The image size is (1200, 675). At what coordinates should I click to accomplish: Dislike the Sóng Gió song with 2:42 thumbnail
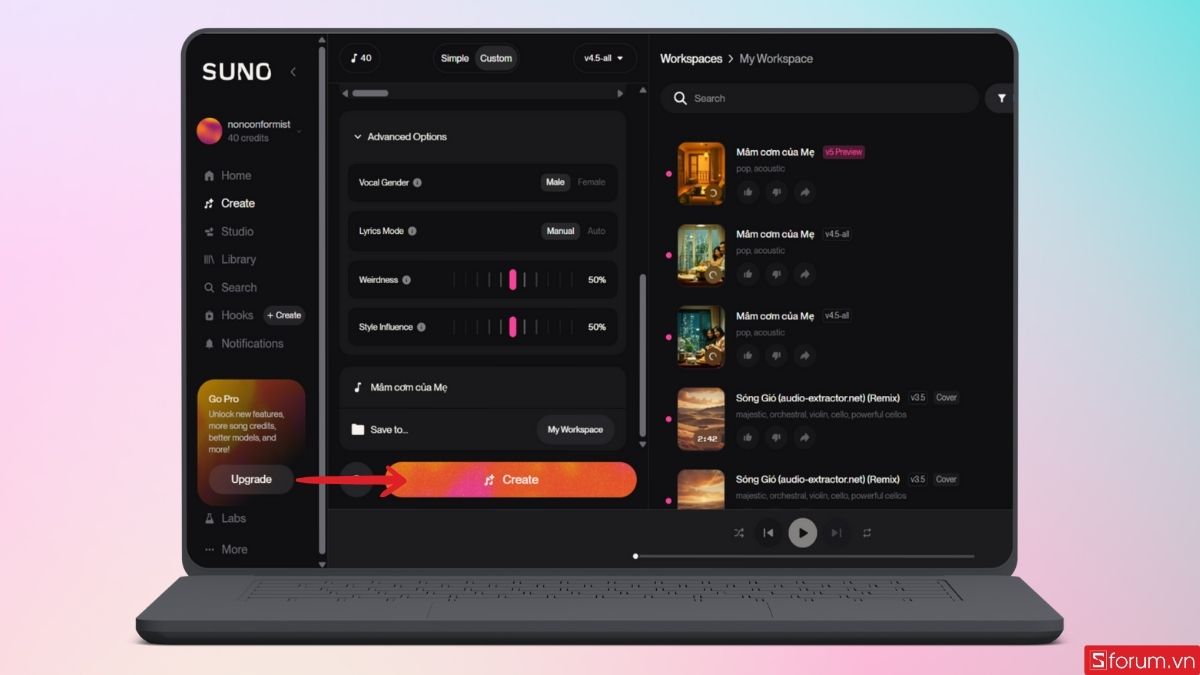pos(776,437)
